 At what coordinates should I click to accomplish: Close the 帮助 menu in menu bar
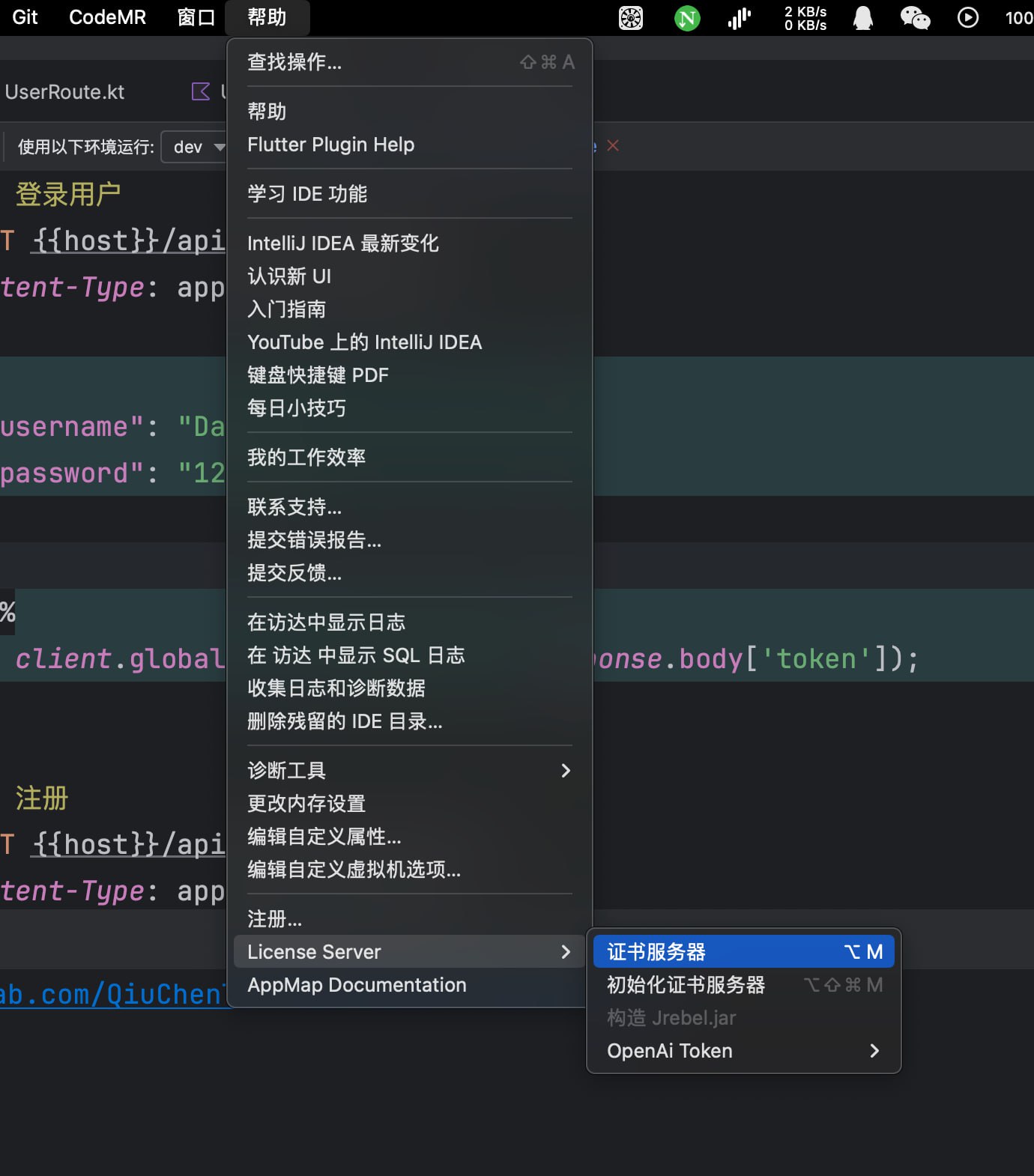tap(267, 17)
